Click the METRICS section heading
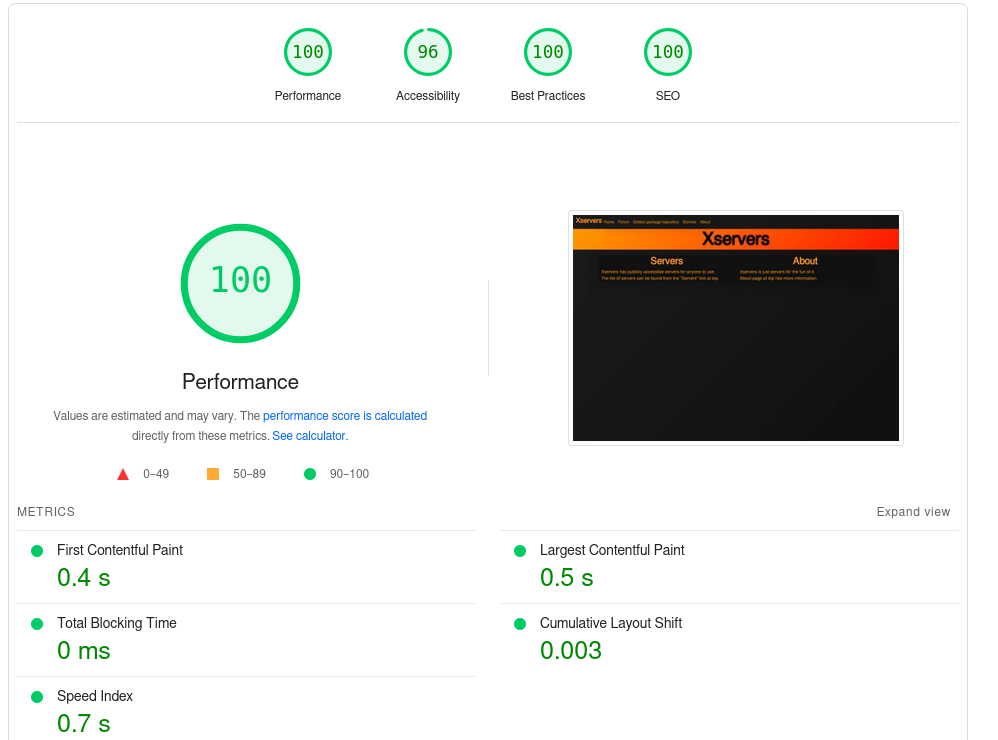 (x=46, y=512)
